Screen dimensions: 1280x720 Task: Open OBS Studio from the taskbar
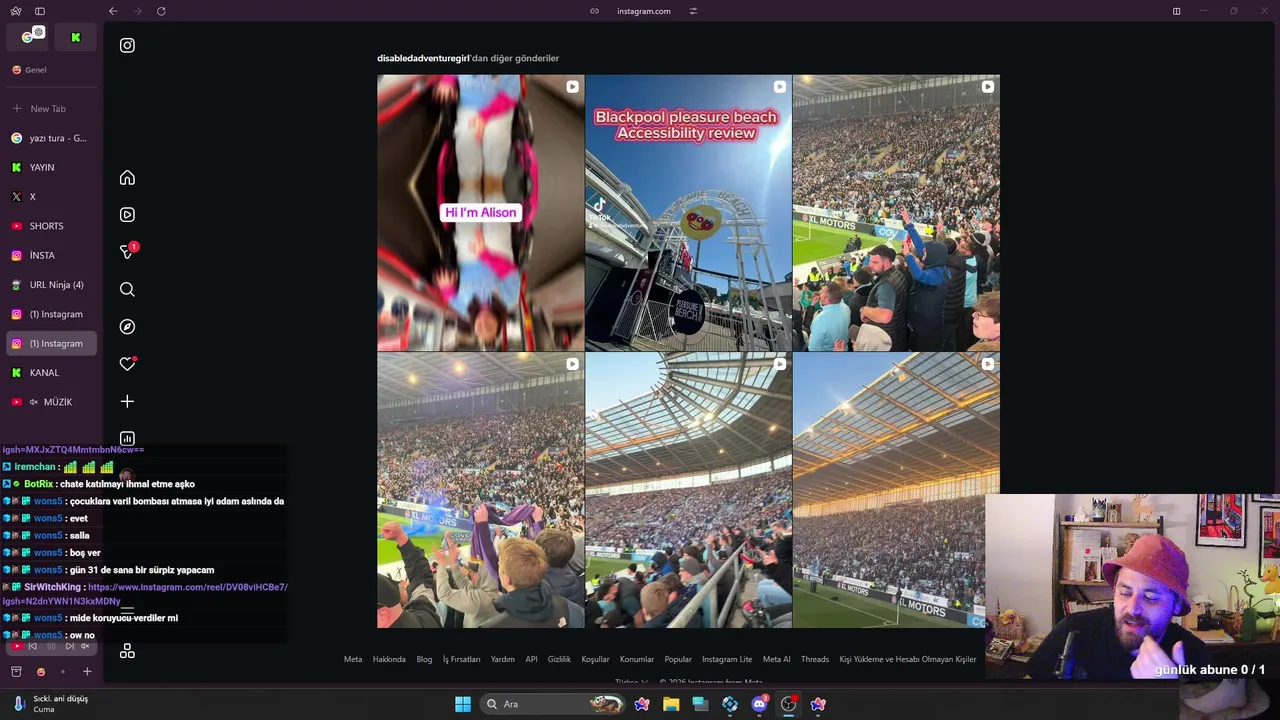(789, 704)
